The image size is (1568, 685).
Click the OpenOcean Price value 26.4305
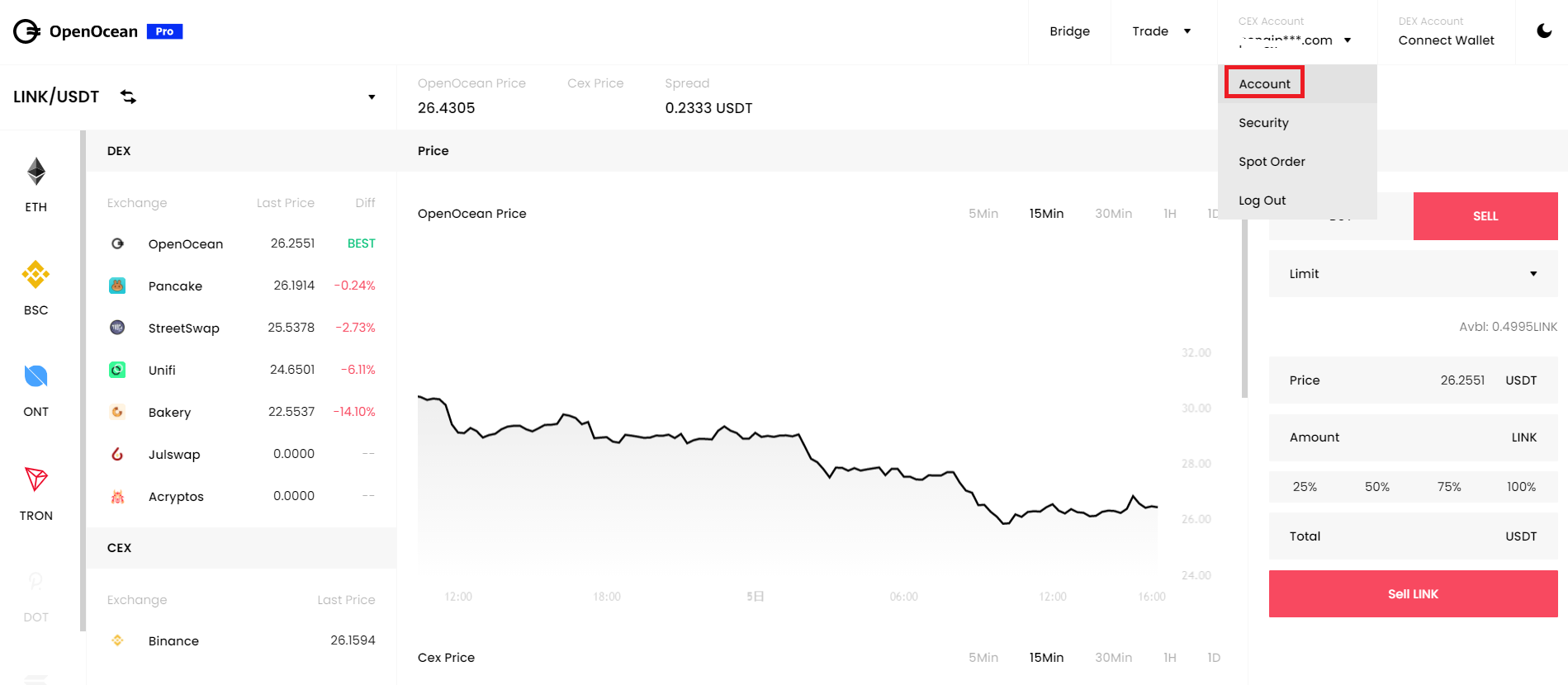tap(446, 108)
